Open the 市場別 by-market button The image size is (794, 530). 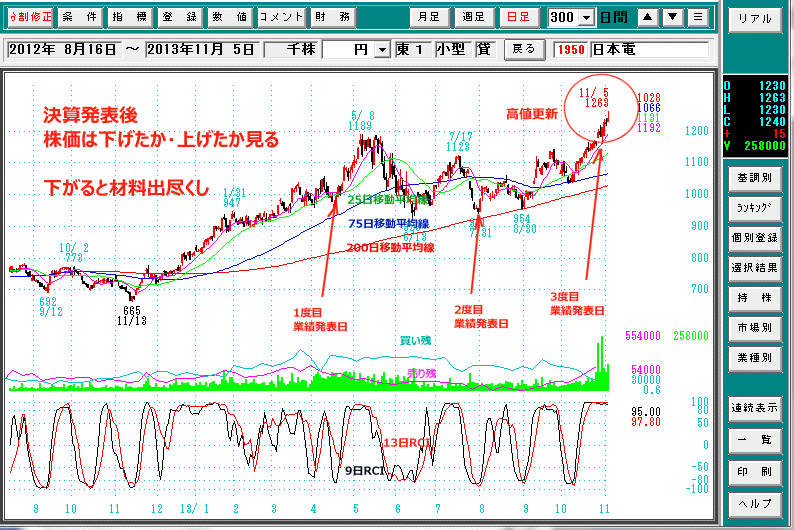tap(755, 328)
